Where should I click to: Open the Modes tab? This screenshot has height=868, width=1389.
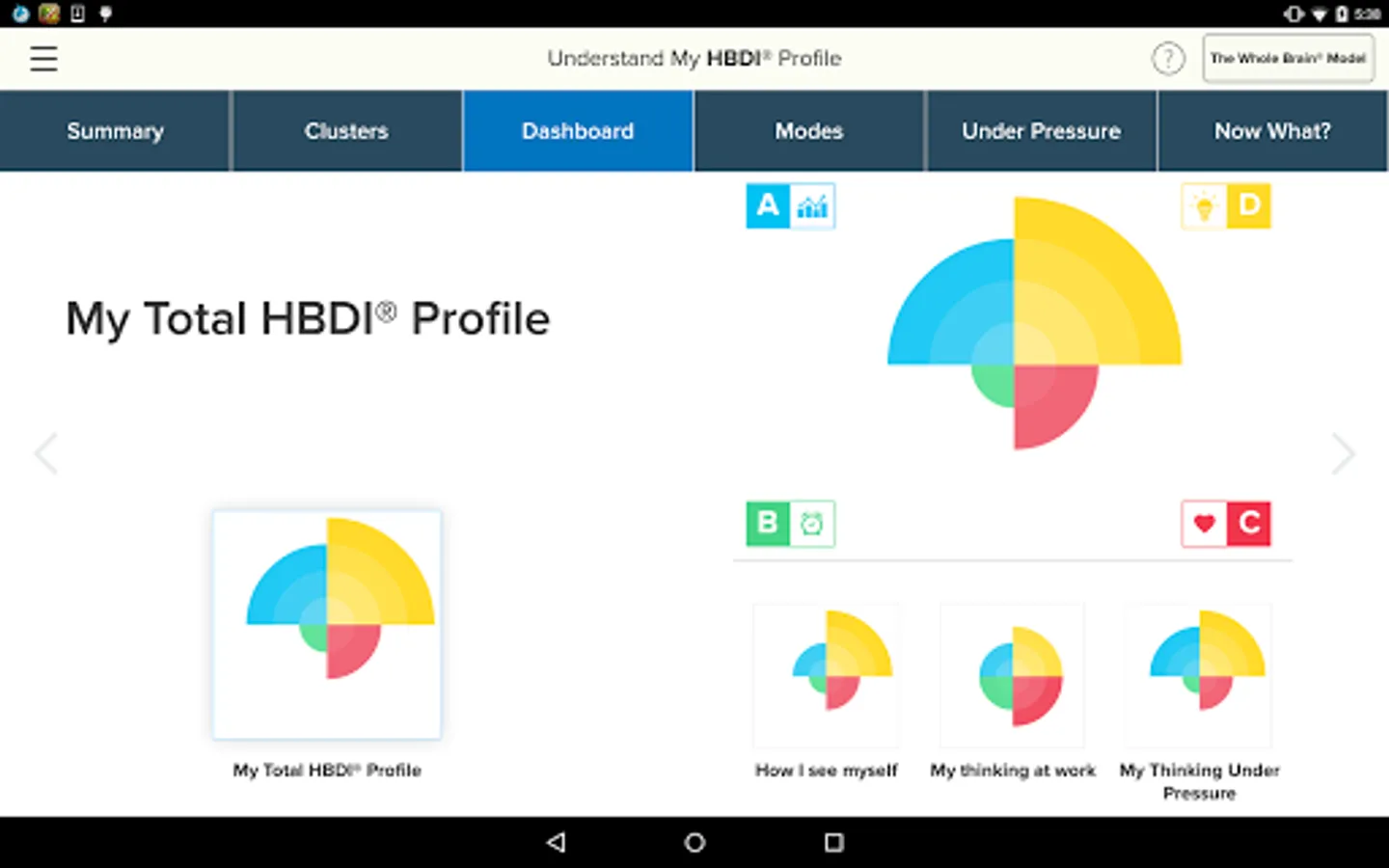(809, 131)
